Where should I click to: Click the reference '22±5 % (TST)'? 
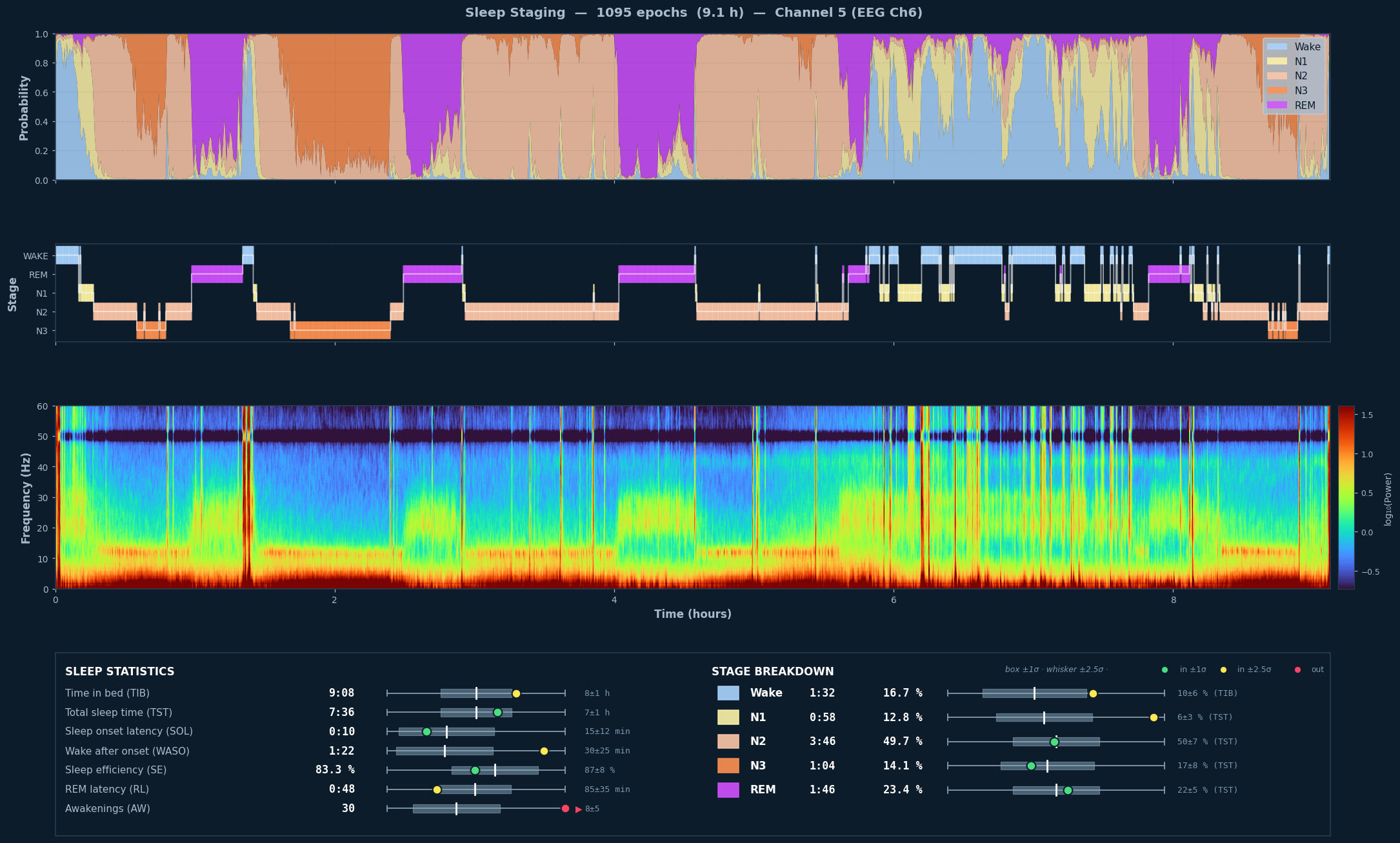coord(1208,790)
